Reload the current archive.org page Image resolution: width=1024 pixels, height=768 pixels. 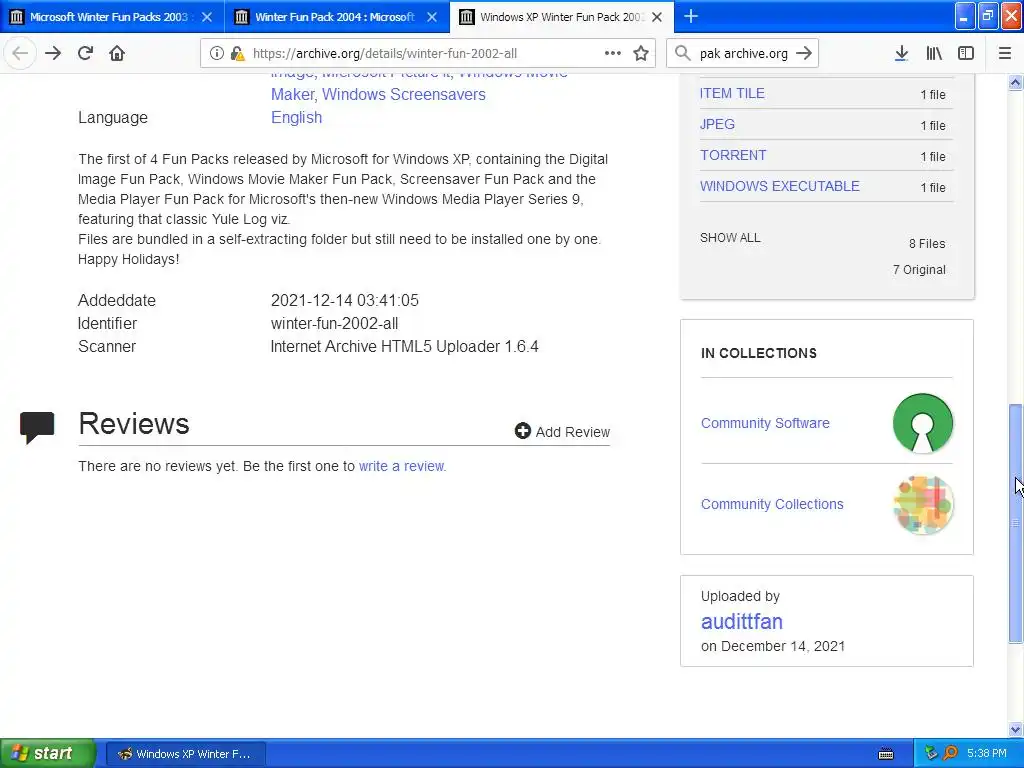pyautogui.click(x=85, y=53)
